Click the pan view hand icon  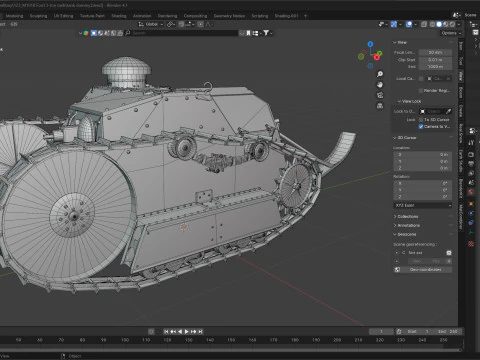click(380, 85)
